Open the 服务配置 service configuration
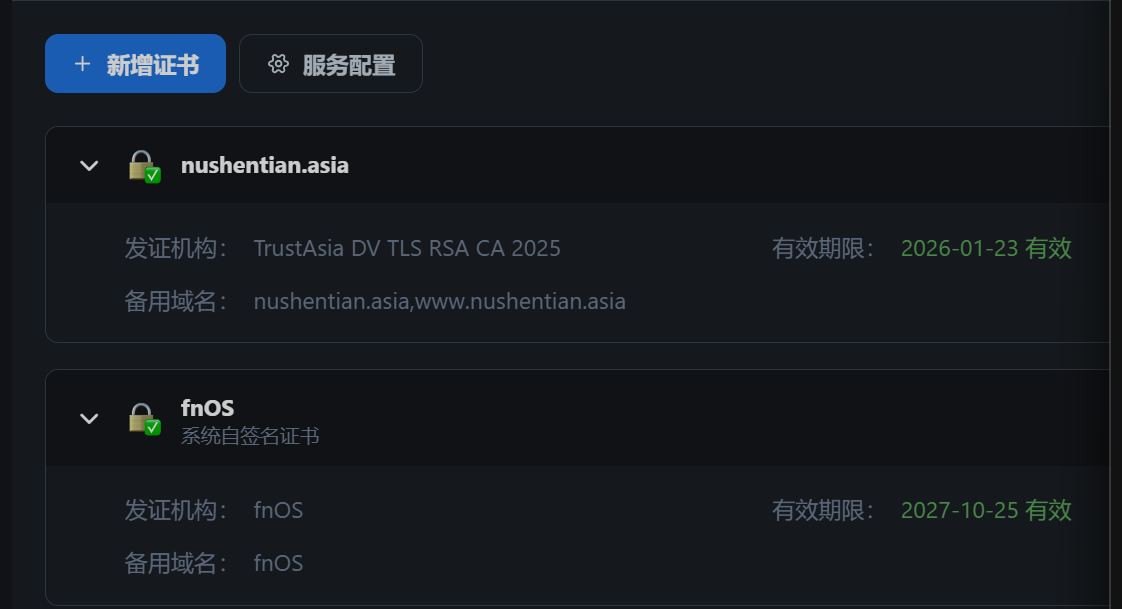 pos(331,64)
